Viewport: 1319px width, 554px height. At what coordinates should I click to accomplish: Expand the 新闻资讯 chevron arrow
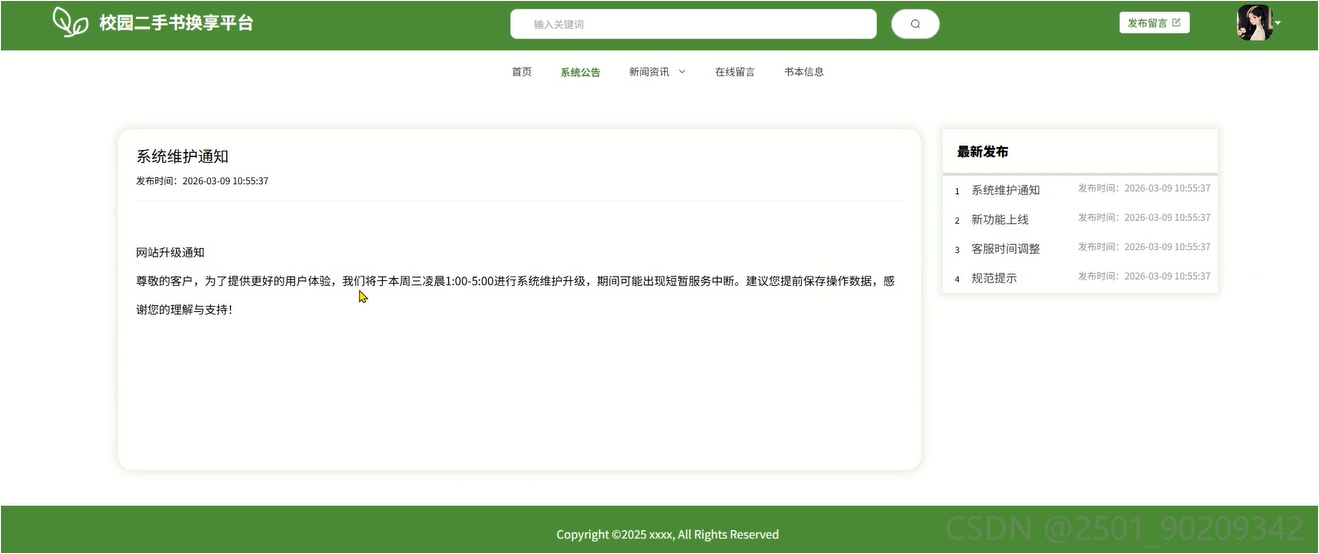[682, 72]
